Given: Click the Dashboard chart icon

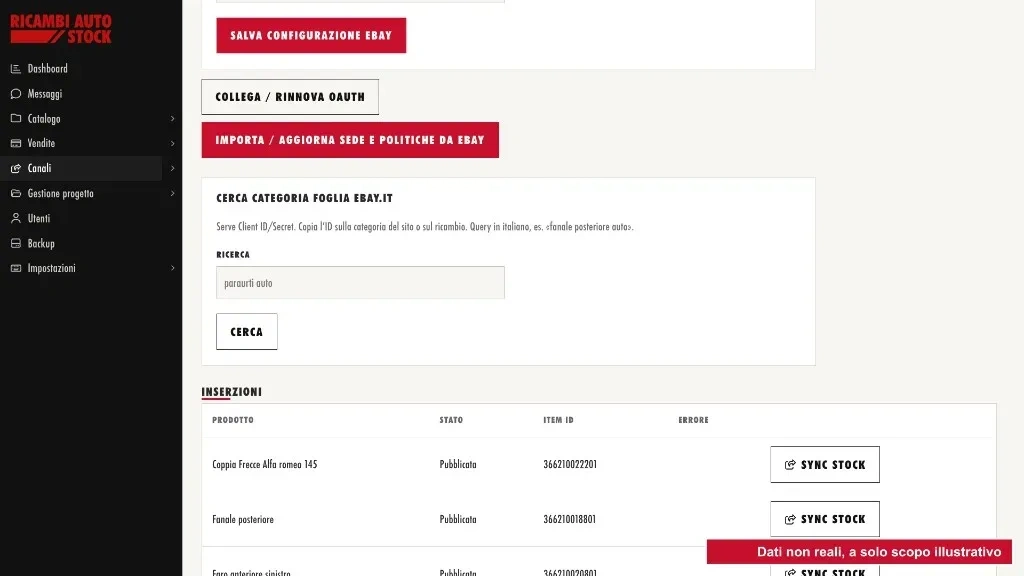Looking at the screenshot, I should [16, 69].
